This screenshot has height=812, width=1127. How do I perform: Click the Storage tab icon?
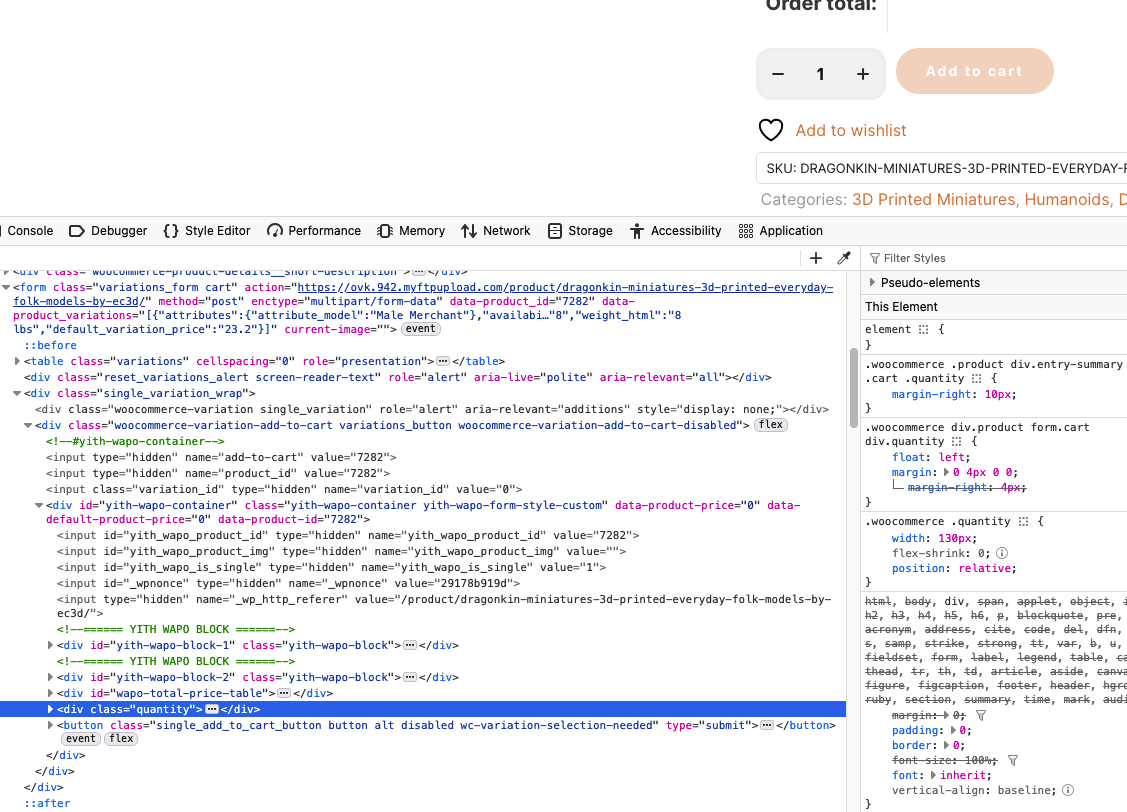coord(555,231)
